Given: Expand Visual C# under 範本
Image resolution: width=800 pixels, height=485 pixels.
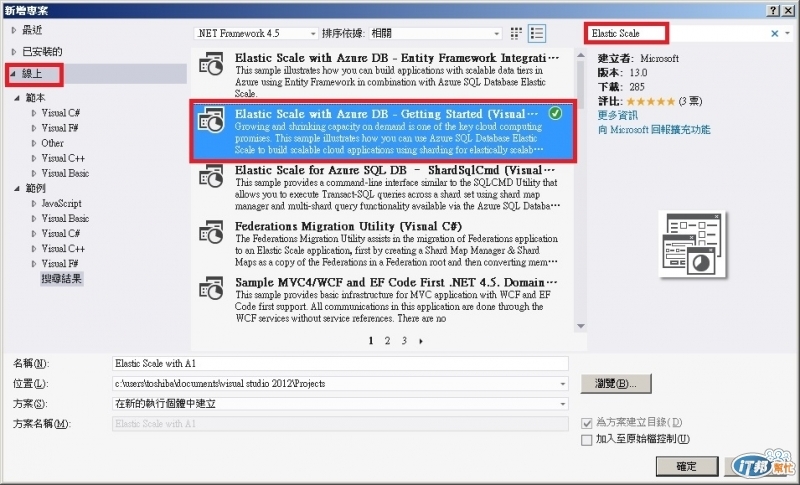Looking at the screenshot, I should [34, 113].
